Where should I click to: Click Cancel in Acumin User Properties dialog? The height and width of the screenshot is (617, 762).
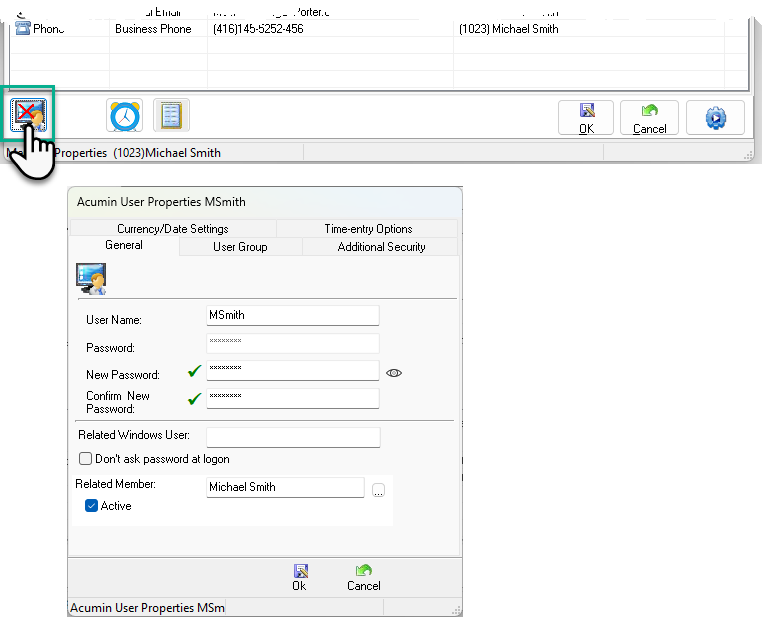tap(364, 578)
